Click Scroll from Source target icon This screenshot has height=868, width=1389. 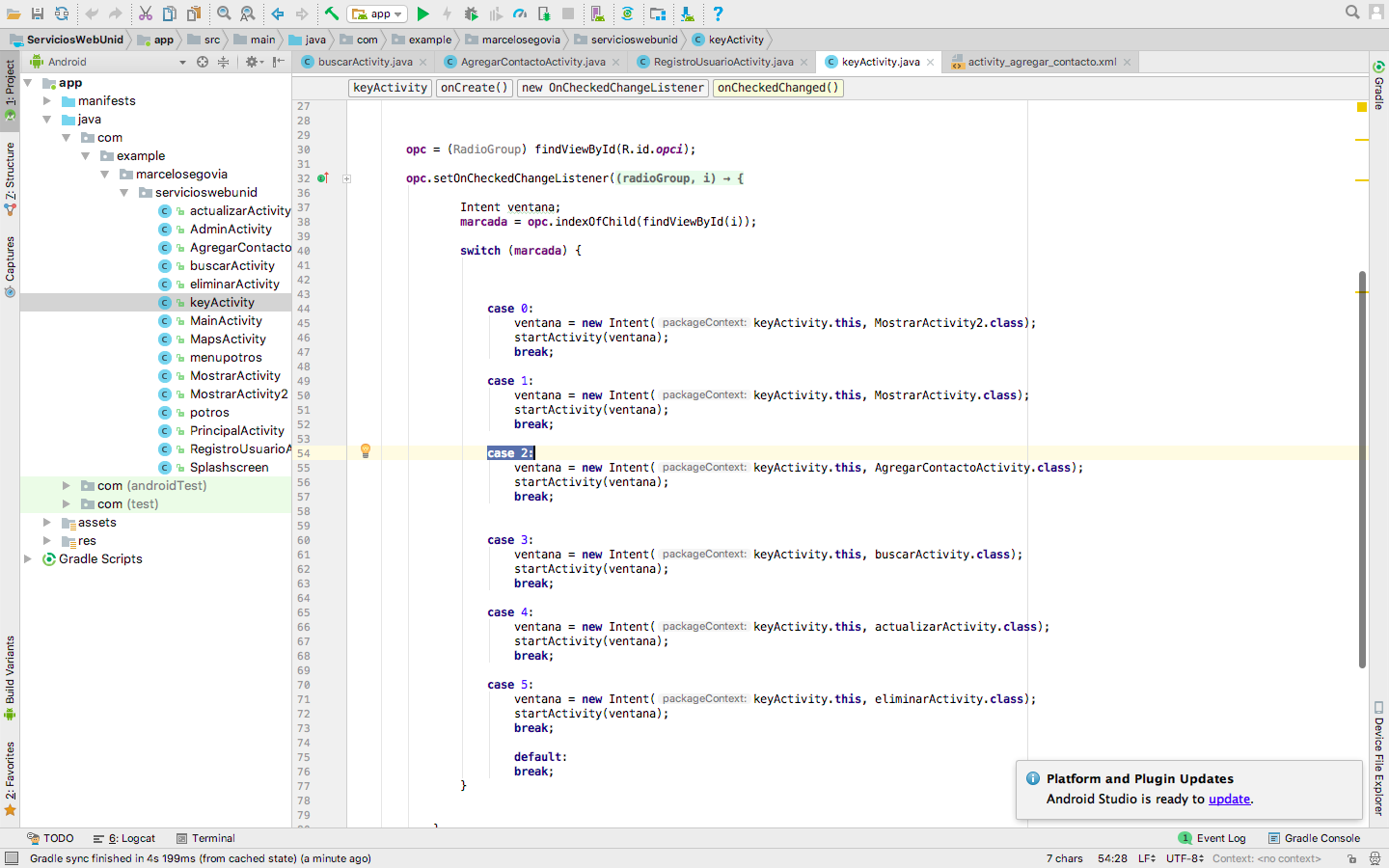(x=203, y=62)
